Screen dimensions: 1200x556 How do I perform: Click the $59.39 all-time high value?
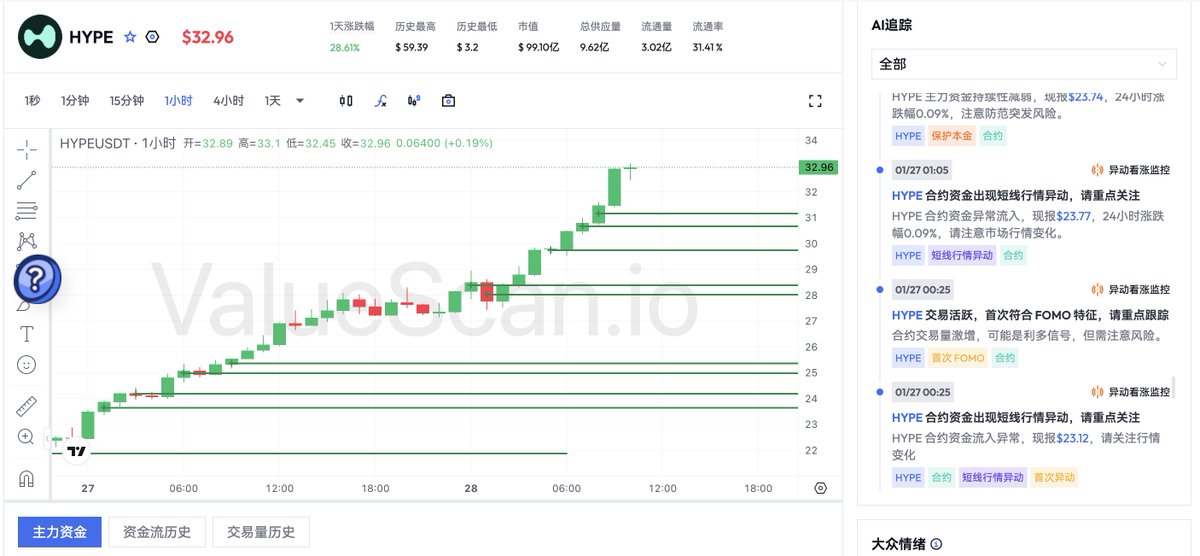pos(412,47)
